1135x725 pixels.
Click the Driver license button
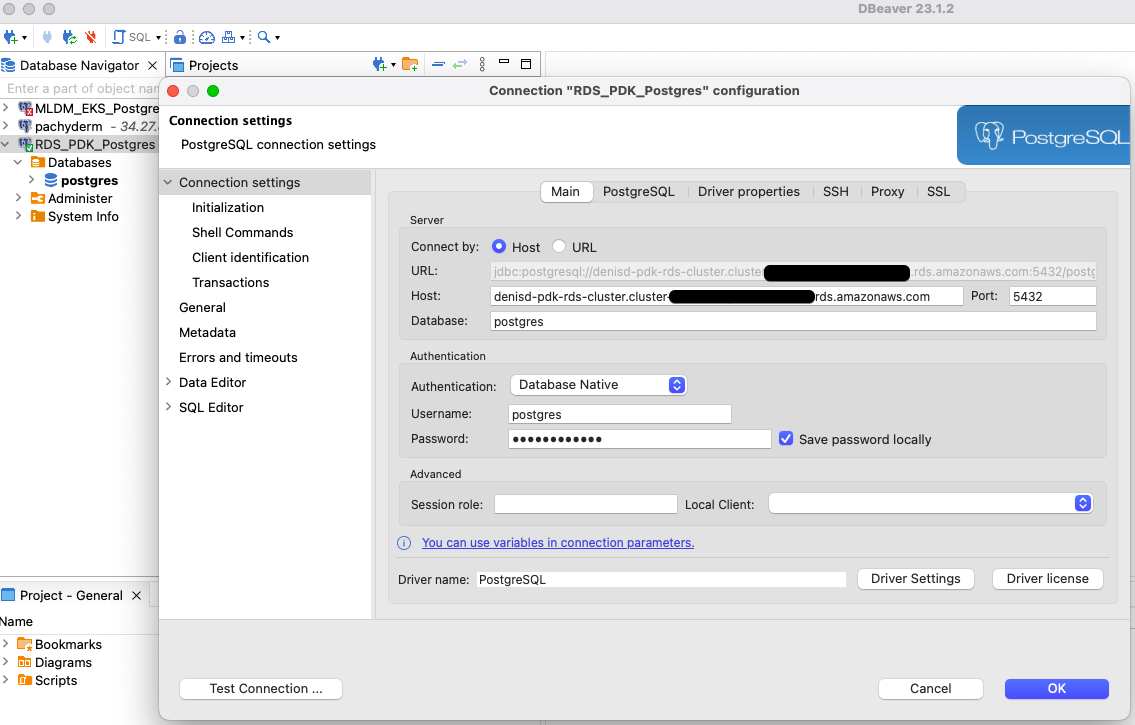(1047, 579)
